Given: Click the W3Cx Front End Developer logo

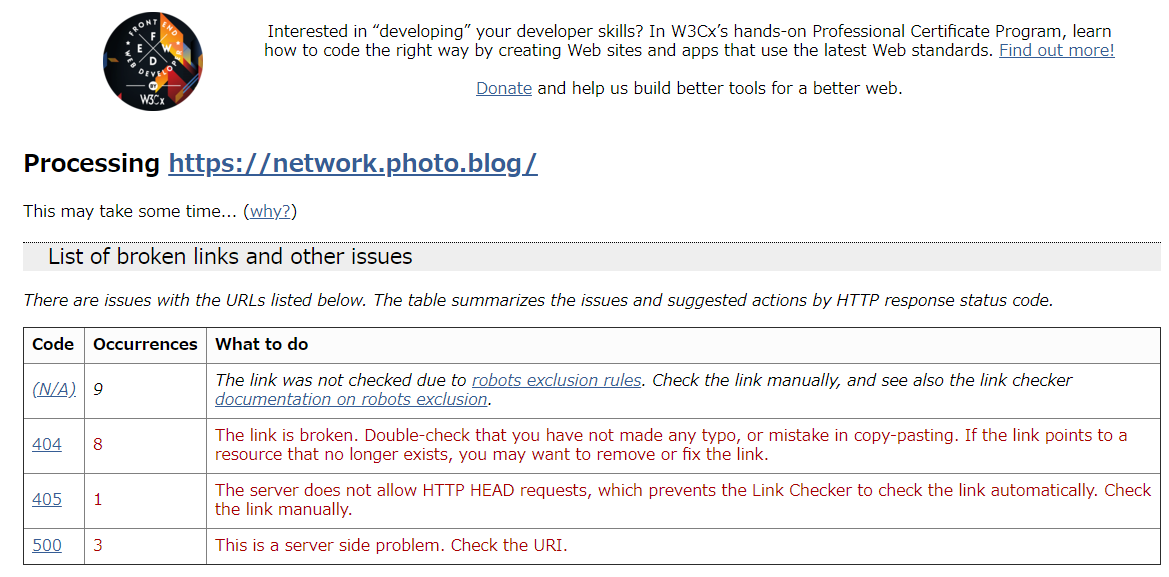Looking at the screenshot, I should pyautogui.click(x=153, y=62).
